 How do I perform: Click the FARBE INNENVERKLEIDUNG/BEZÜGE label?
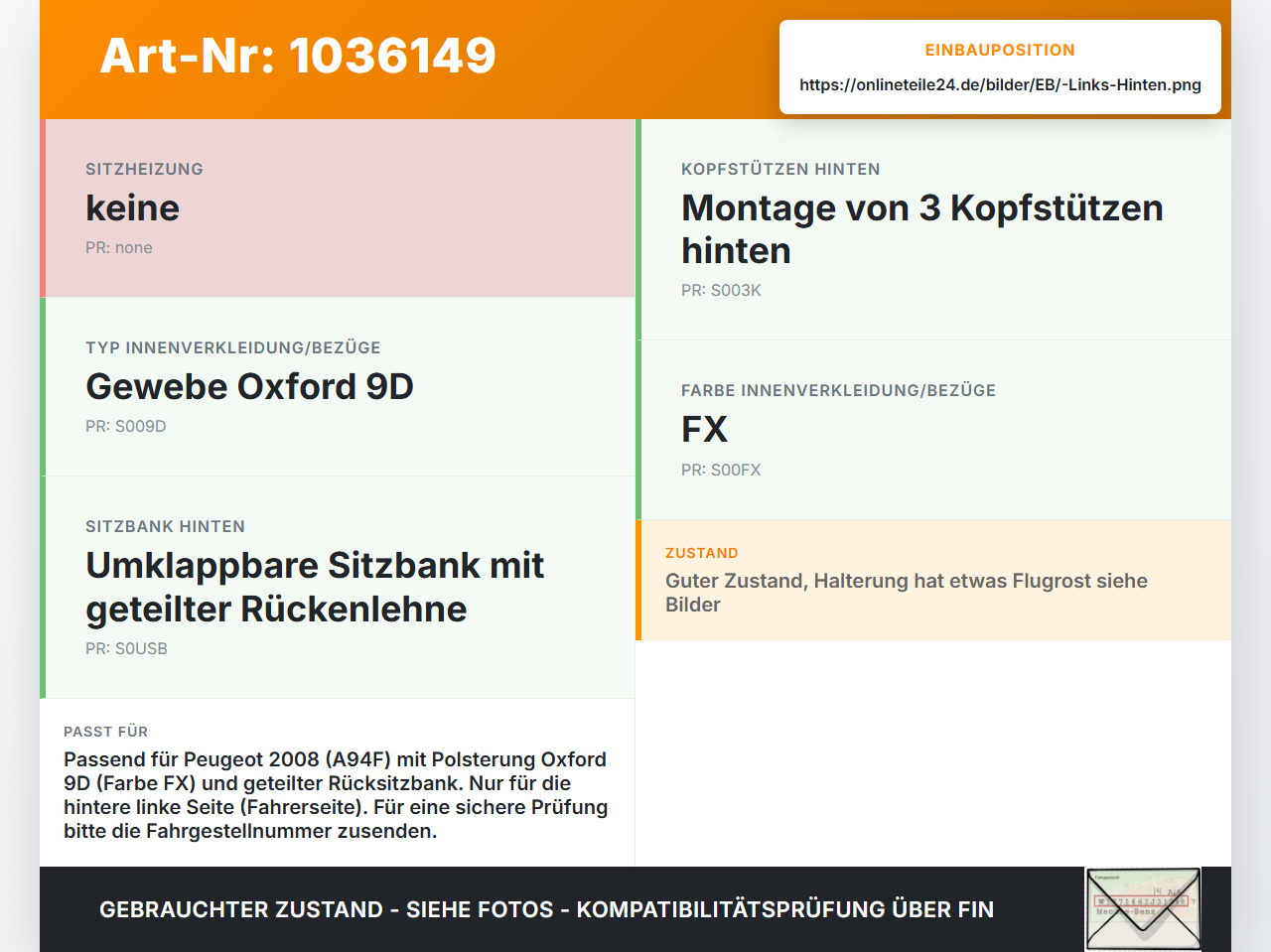point(838,390)
